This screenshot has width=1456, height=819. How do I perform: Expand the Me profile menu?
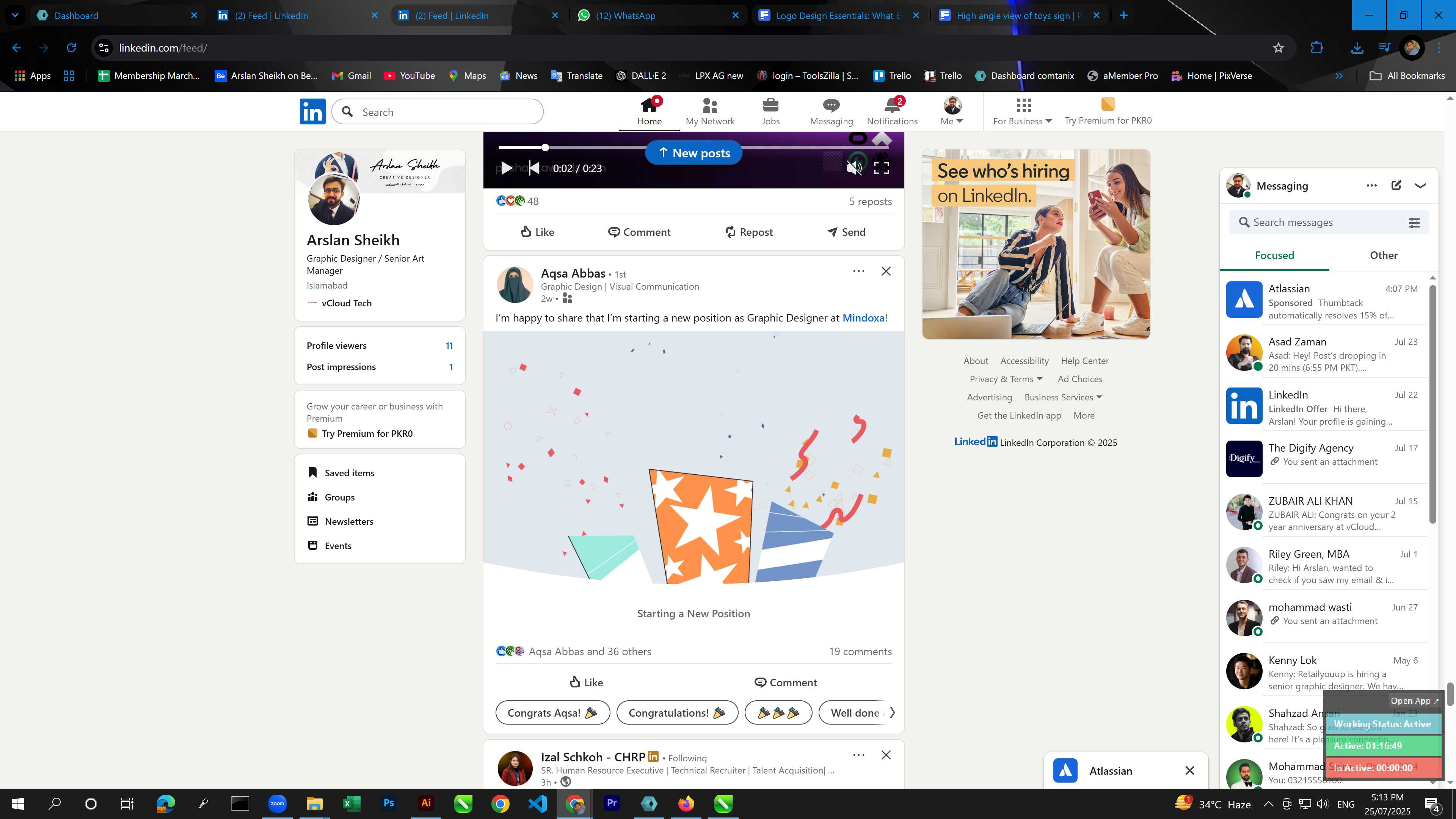[x=952, y=111]
